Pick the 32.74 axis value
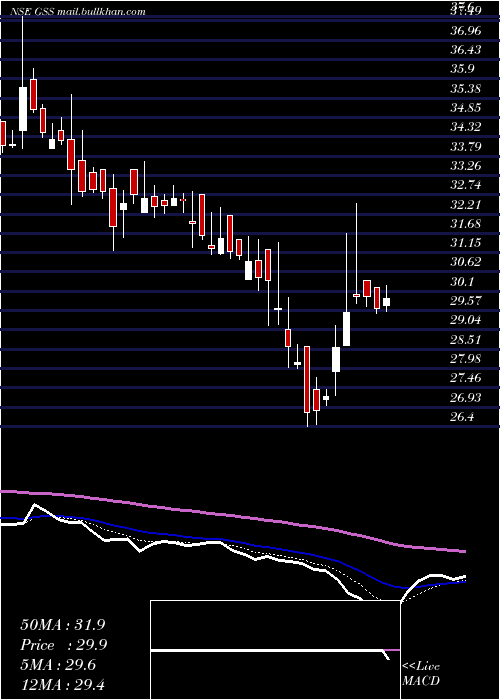The height and width of the screenshot is (700, 500). pyautogui.click(x=466, y=185)
